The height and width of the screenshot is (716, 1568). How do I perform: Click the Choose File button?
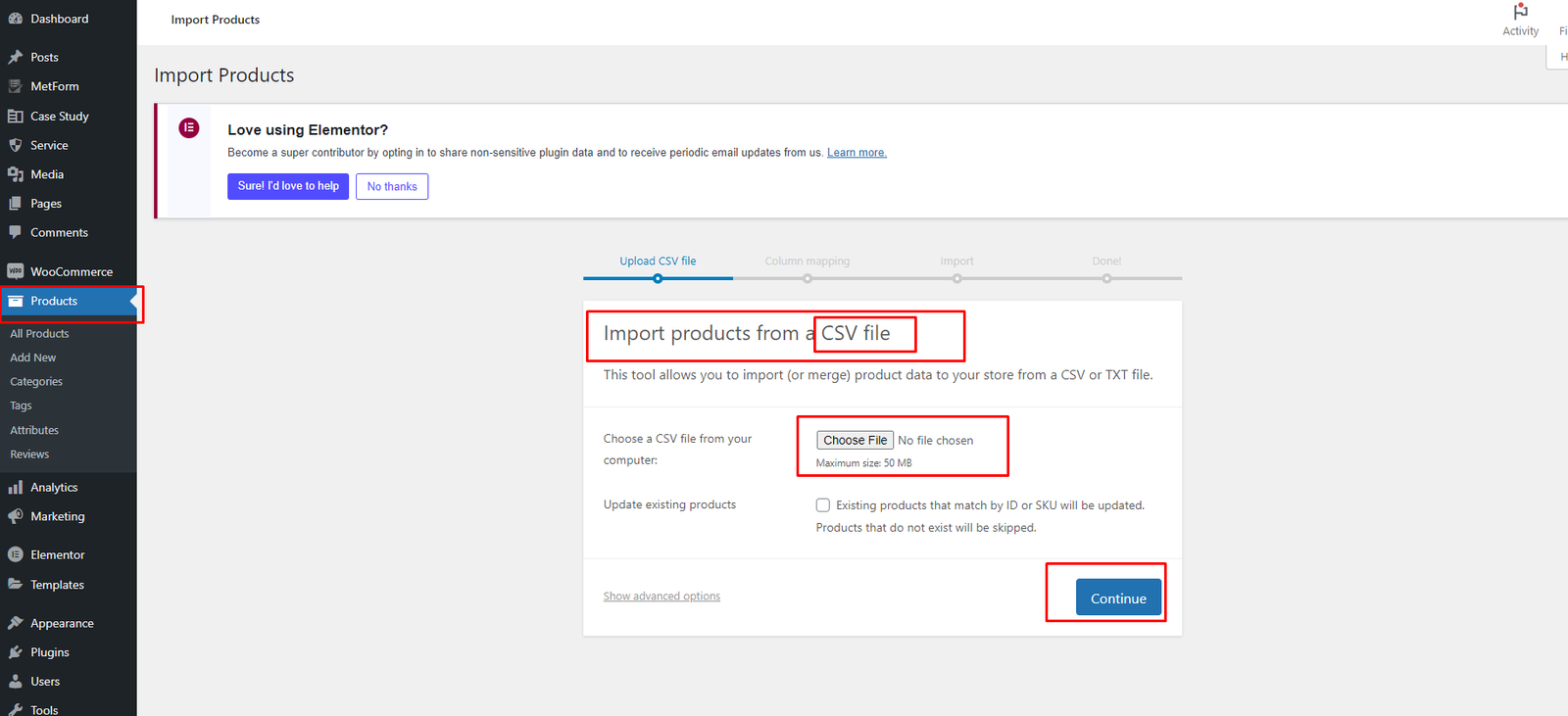click(855, 441)
